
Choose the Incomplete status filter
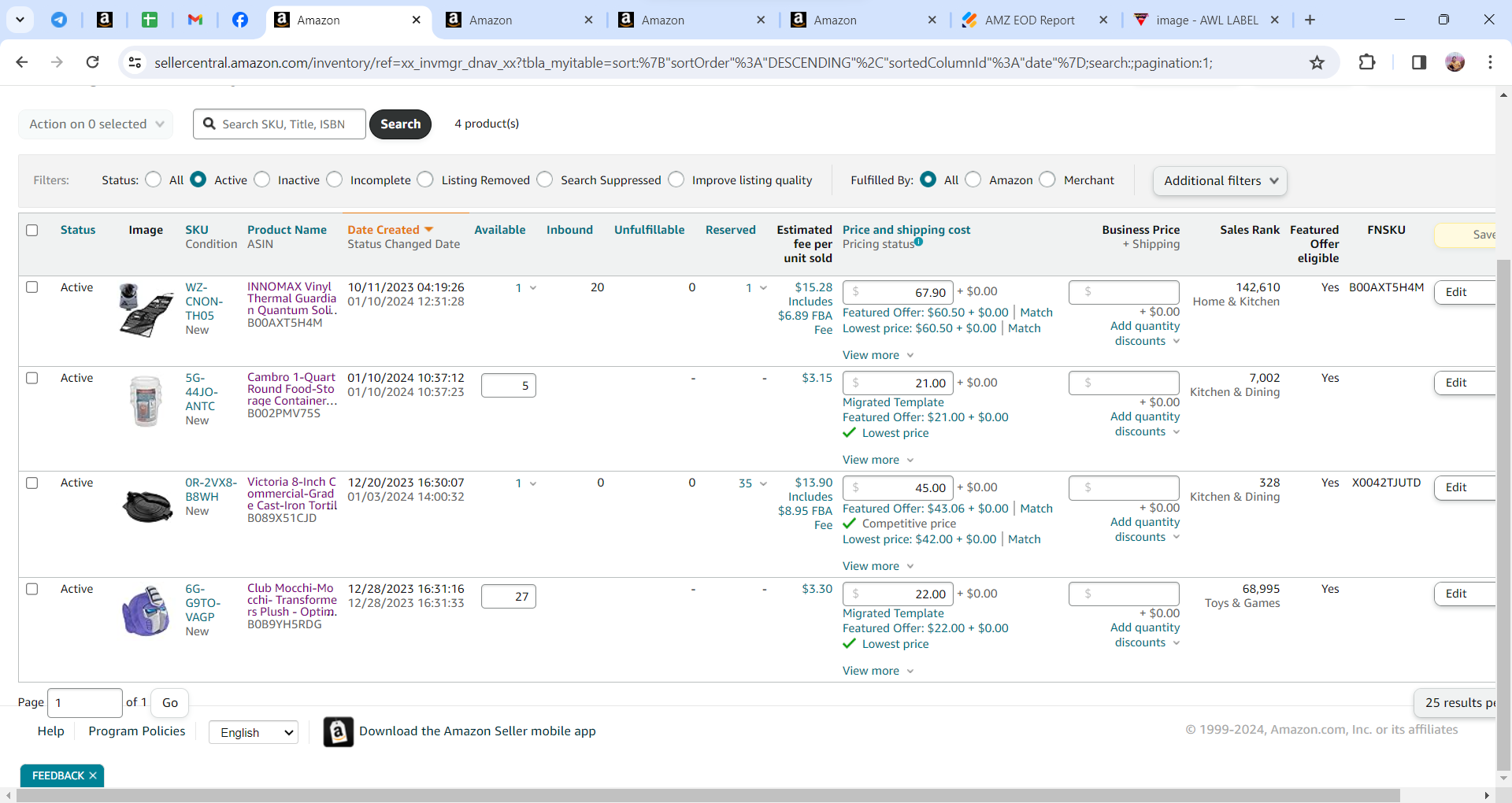tap(335, 179)
